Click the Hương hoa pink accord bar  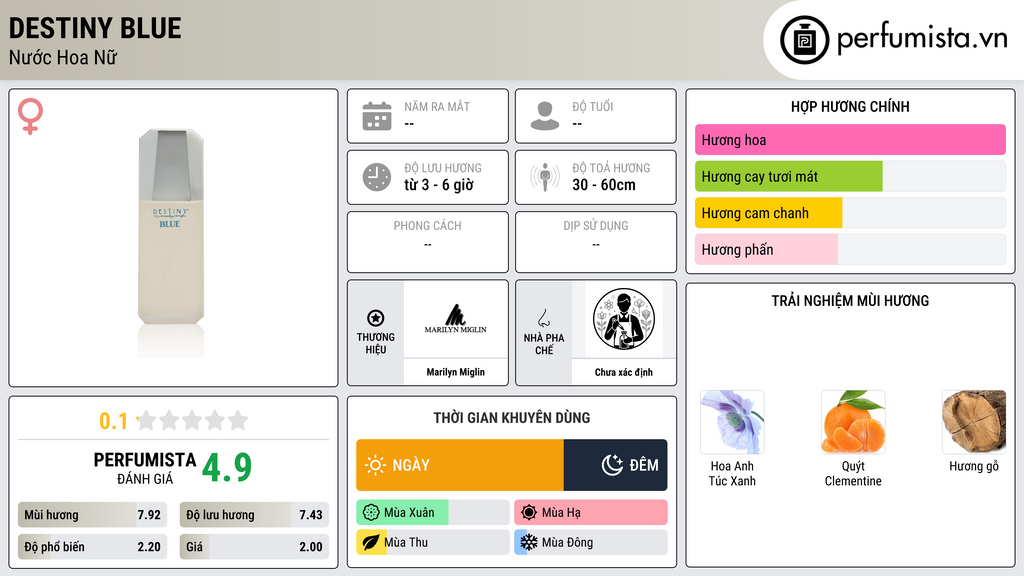point(850,140)
